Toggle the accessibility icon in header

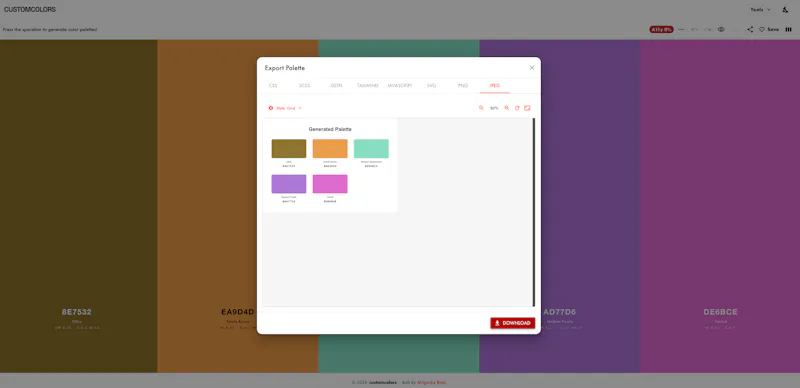pos(785,10)
